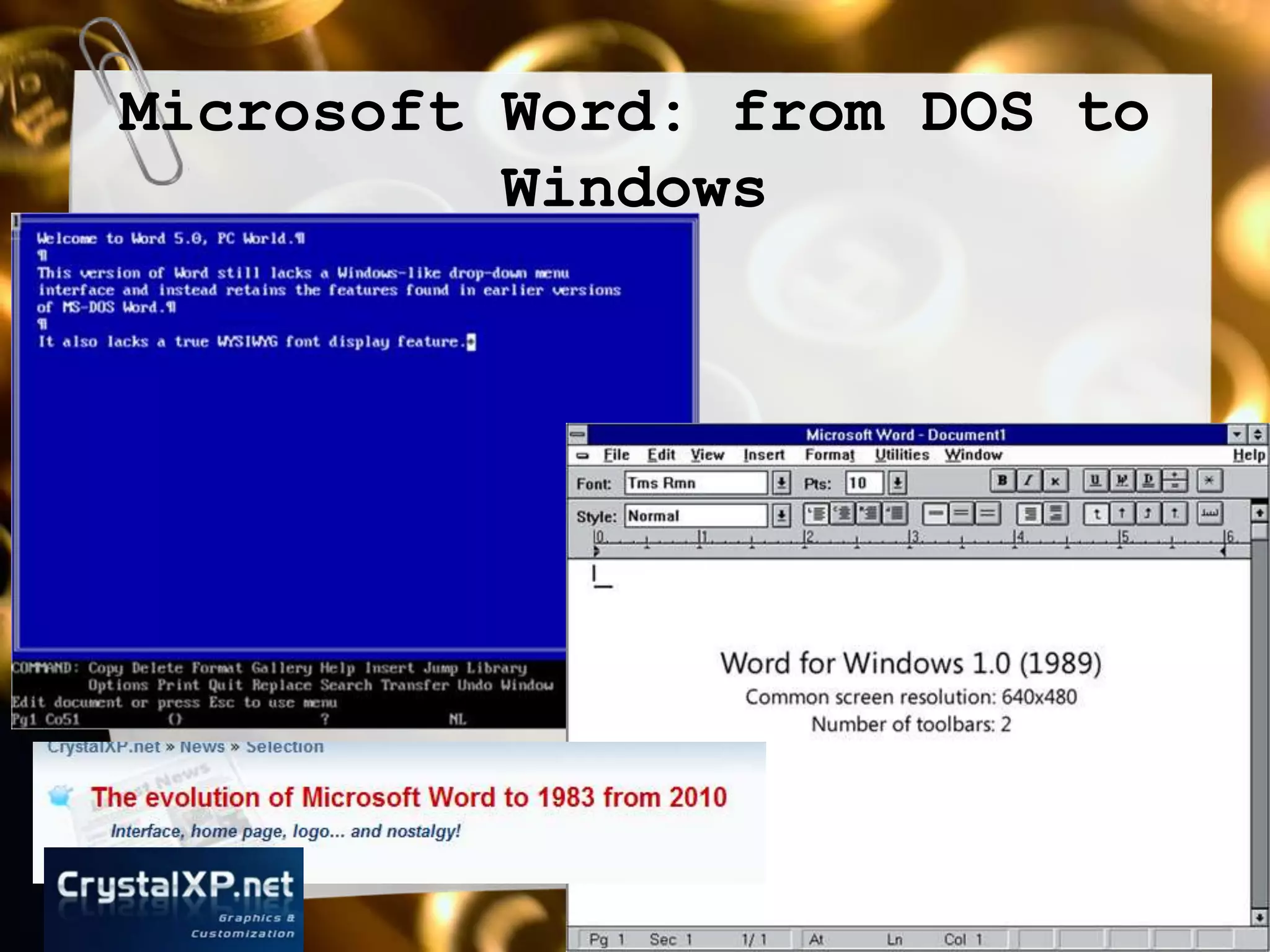The image size is (1270, 952).
Task: Click the vertical scrollbar thumb box
Action: click(1259, 531)
